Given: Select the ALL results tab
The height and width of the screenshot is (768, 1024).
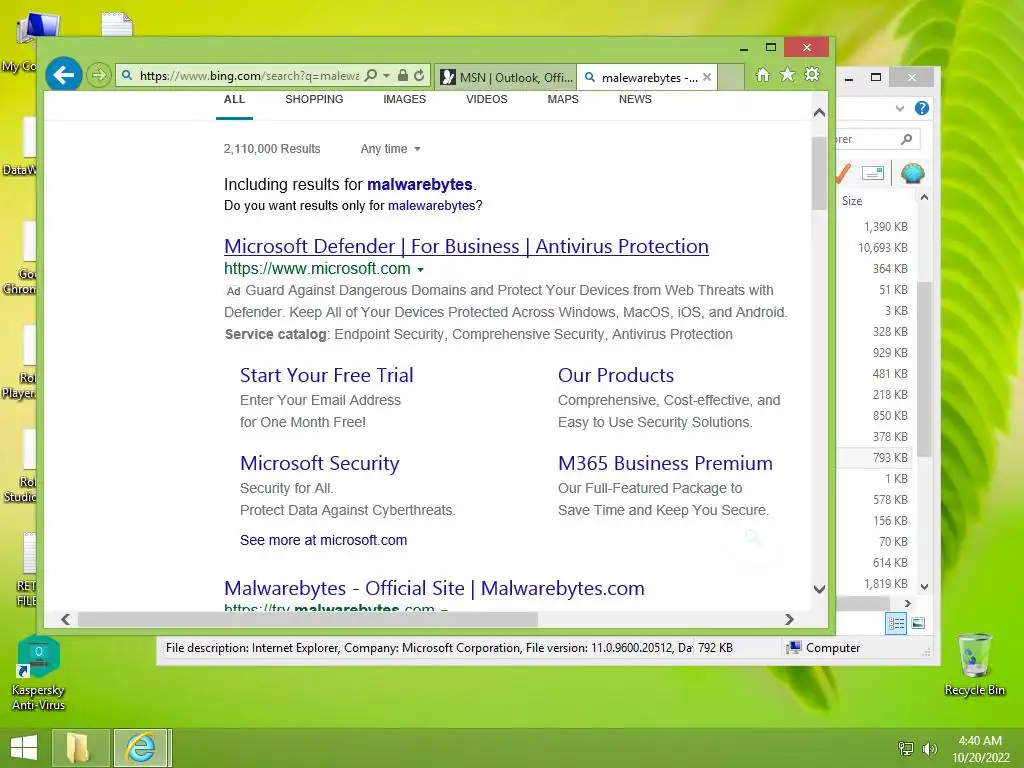Looking at the screenshot, I should tap(234, 99).
